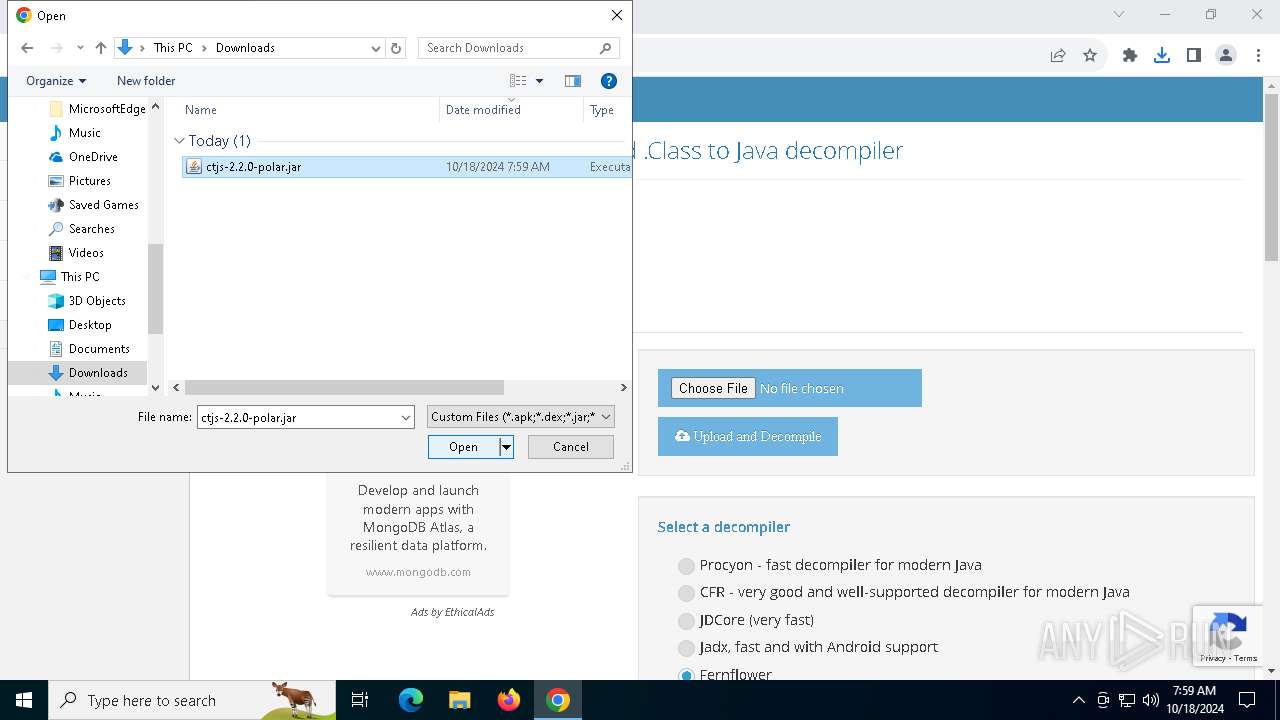The height and width of the screenshot is (720, 1280).
Task: Share this page in Chrome
Action: [1058, 55]
